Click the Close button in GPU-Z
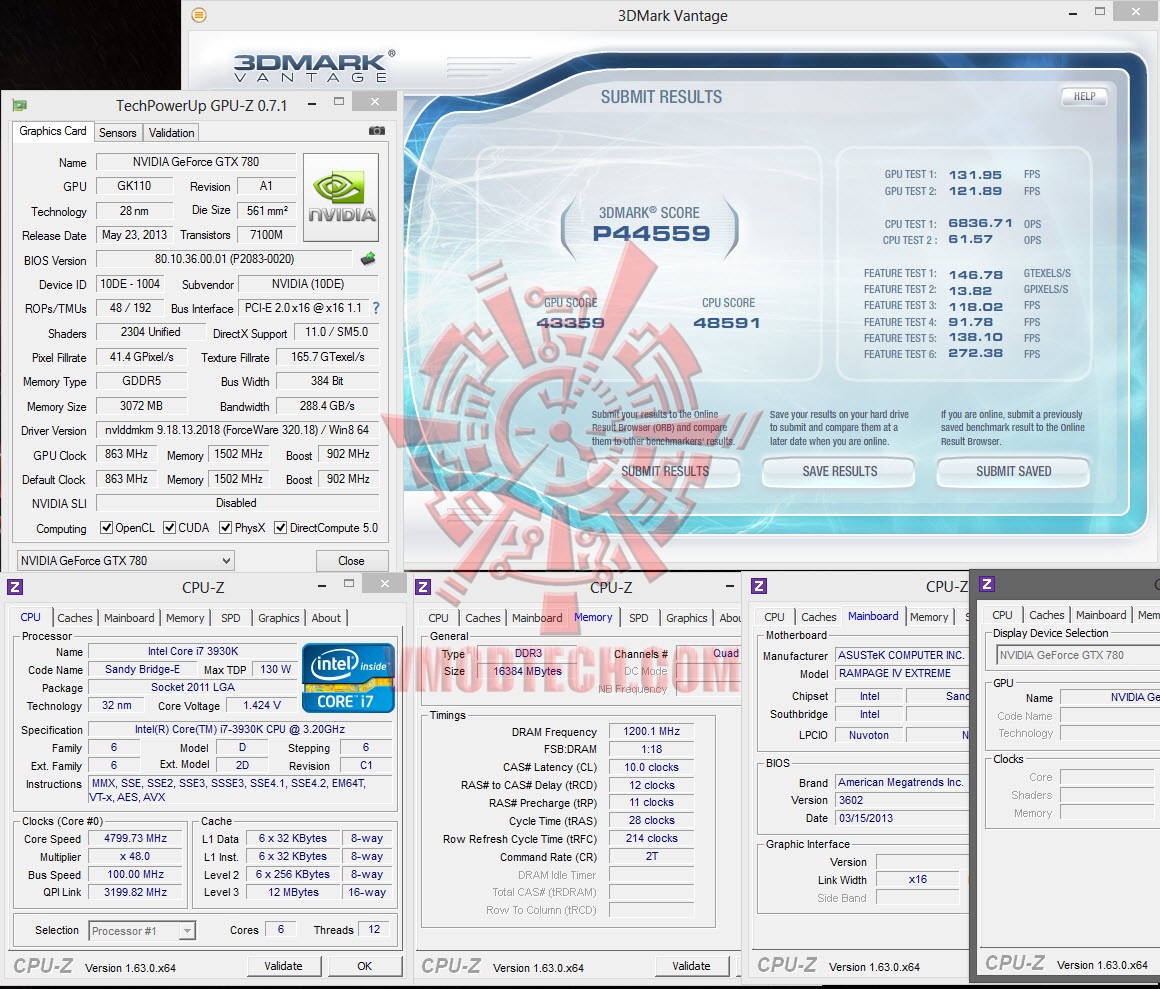The width and height of the screenshot is (1160, 989). [x=351, y=561]
